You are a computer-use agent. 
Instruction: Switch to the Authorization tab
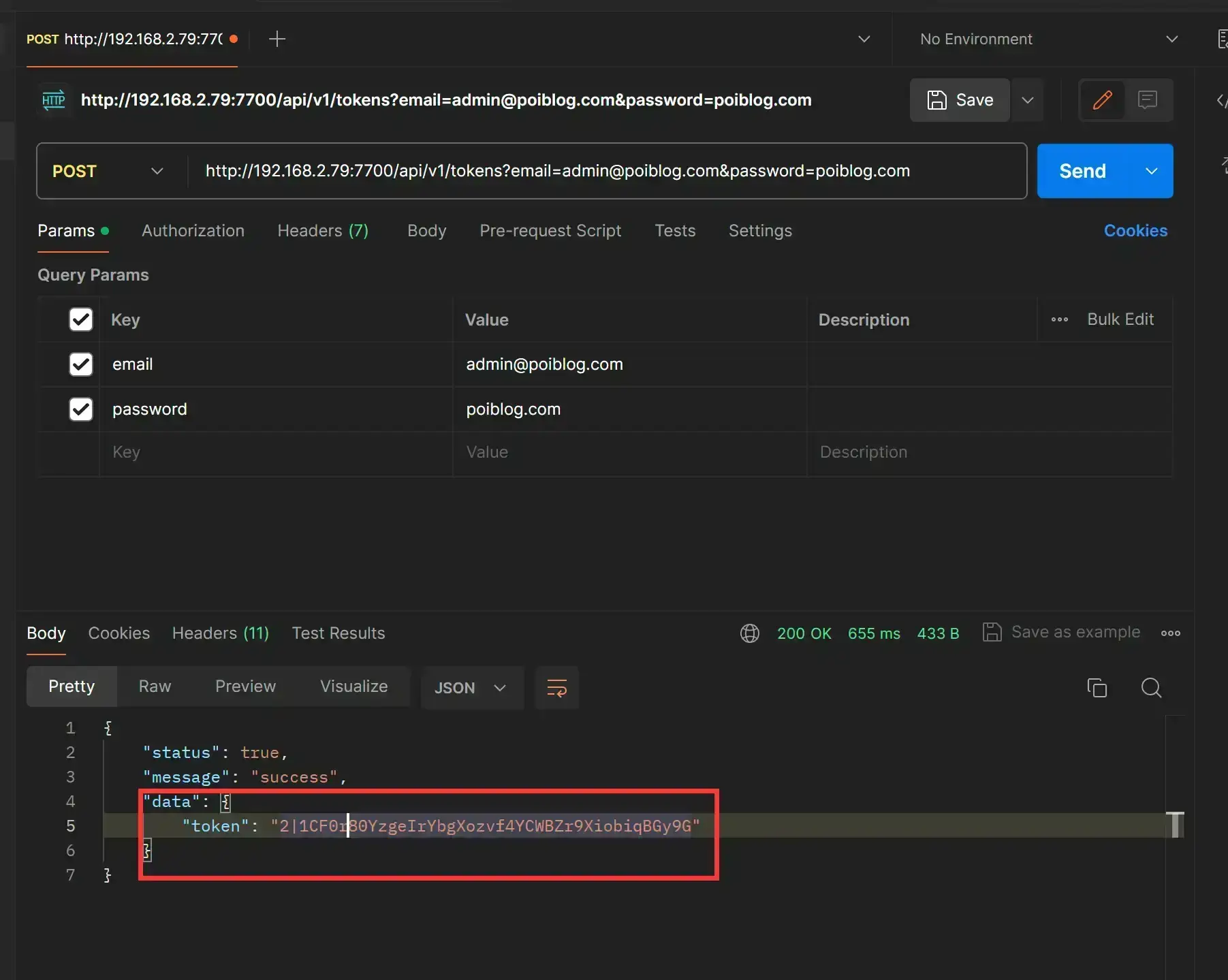click(193, 231)
